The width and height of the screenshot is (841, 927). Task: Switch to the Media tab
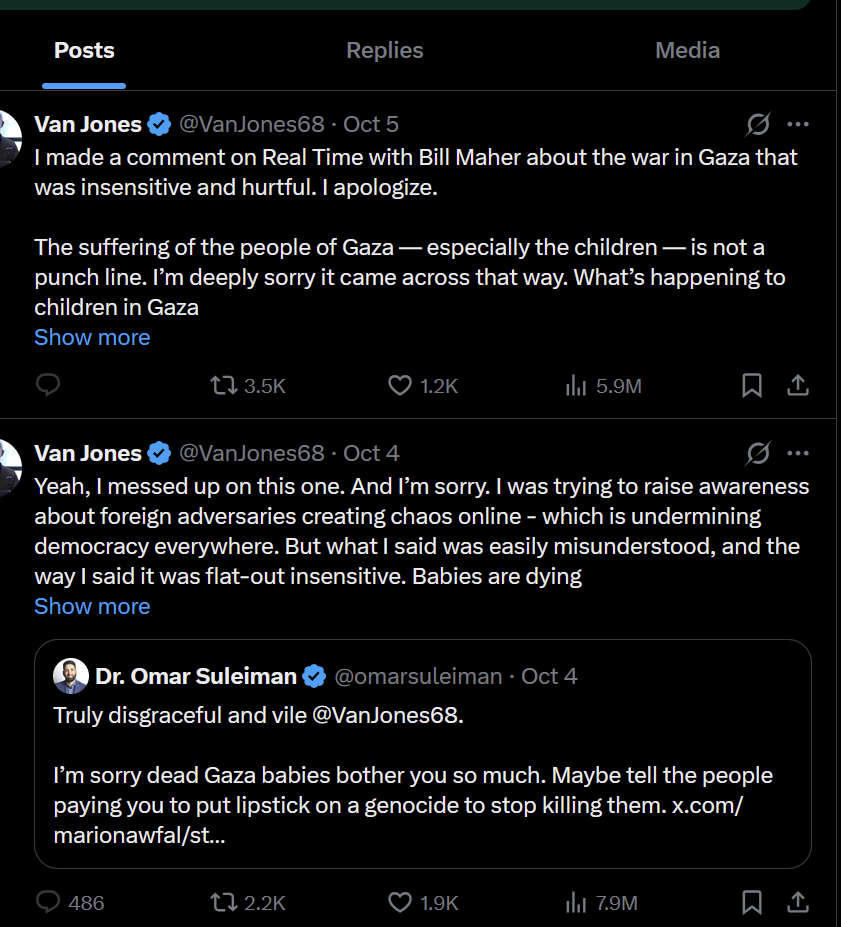point(687,50)
